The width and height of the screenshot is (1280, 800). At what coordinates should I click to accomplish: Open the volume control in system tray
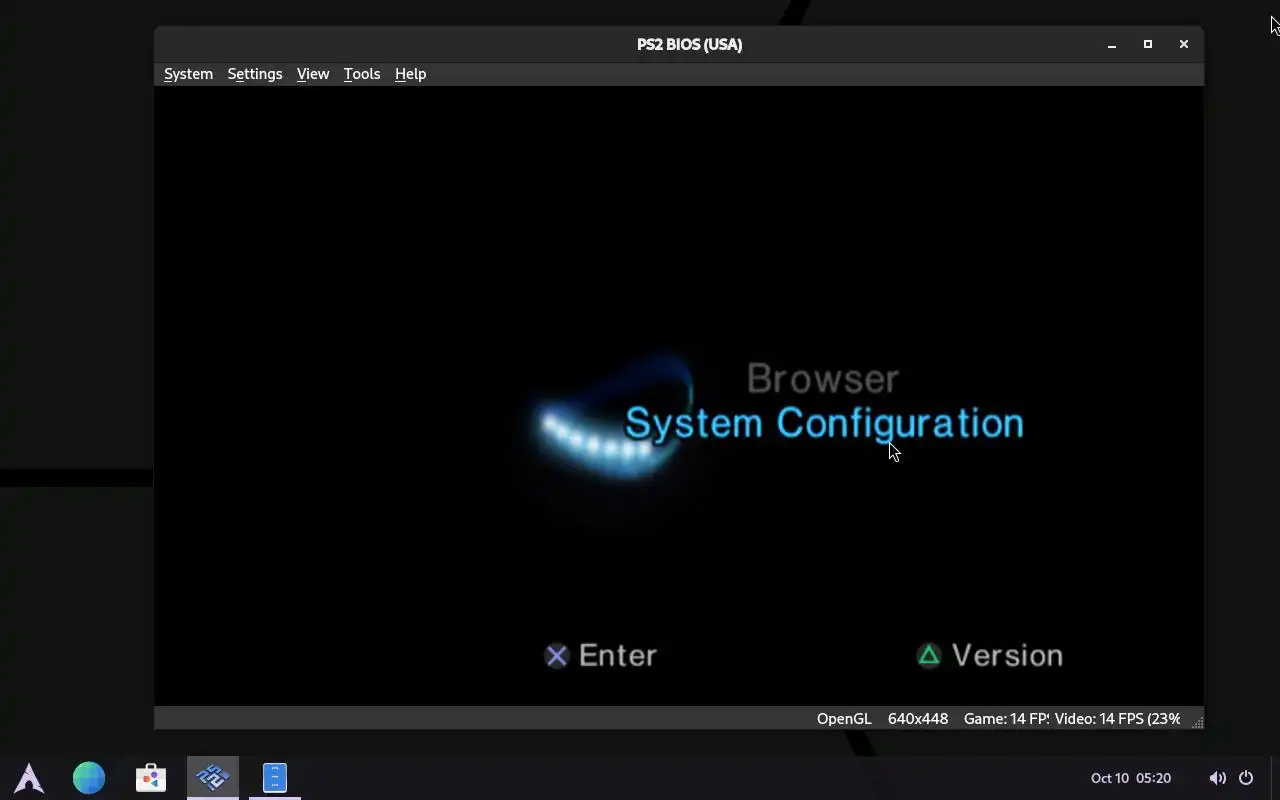pyautogui.click(x=1217, y=778)
